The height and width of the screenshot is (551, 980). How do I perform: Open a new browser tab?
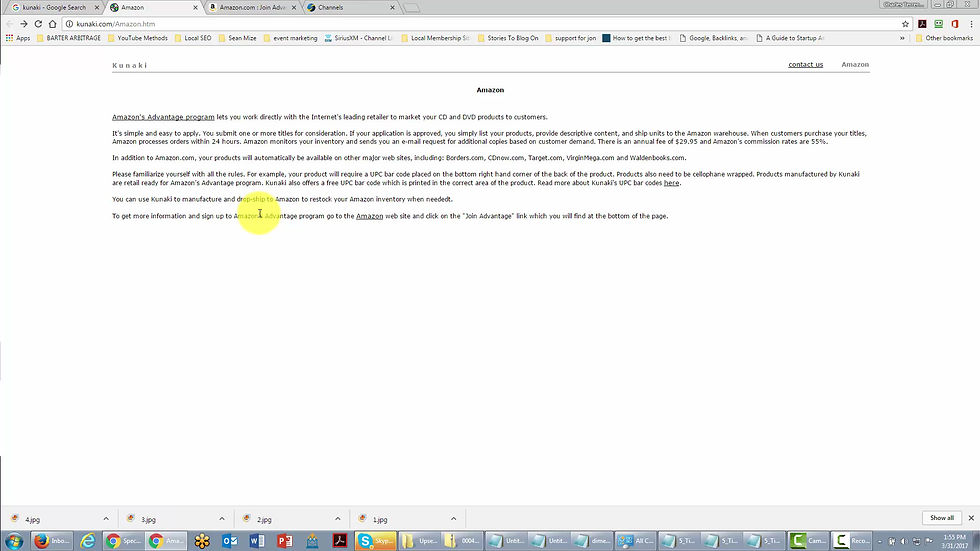(x=411, y=7)
